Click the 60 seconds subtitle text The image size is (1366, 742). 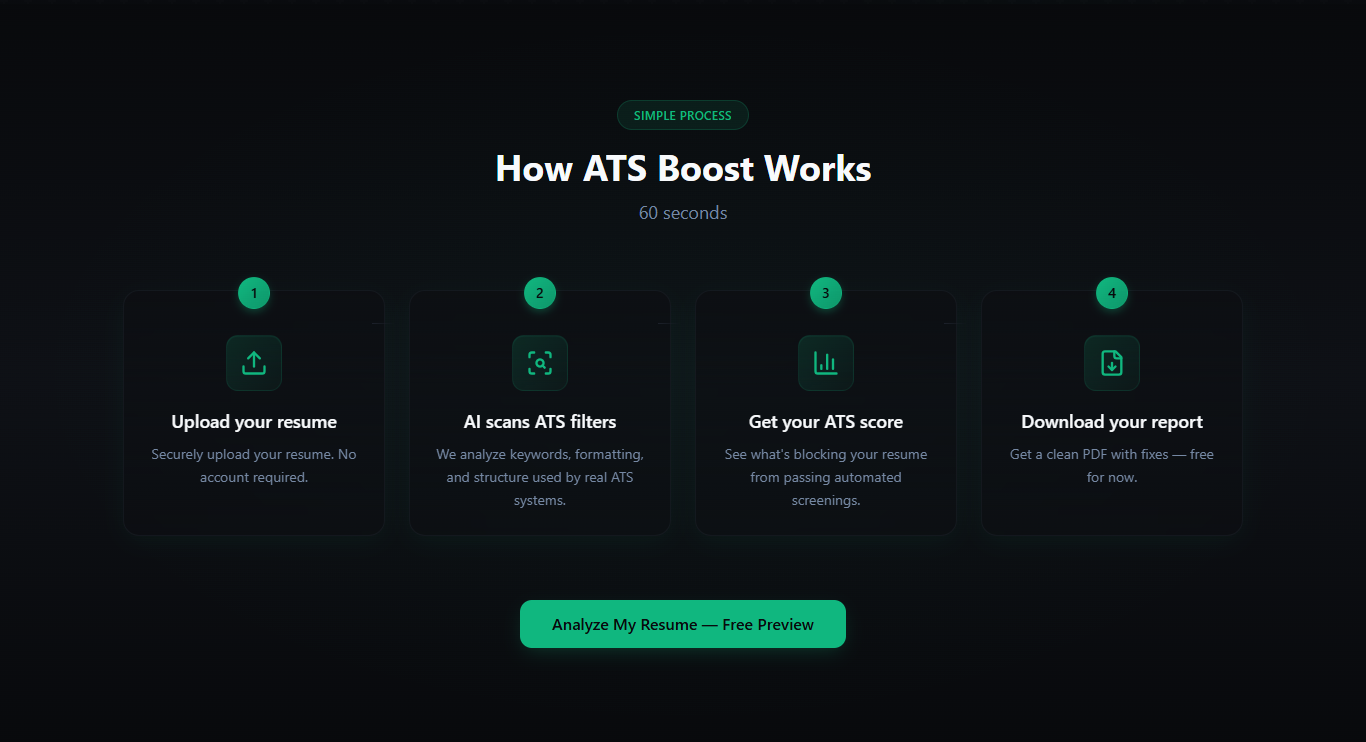(x=683, y=212)
